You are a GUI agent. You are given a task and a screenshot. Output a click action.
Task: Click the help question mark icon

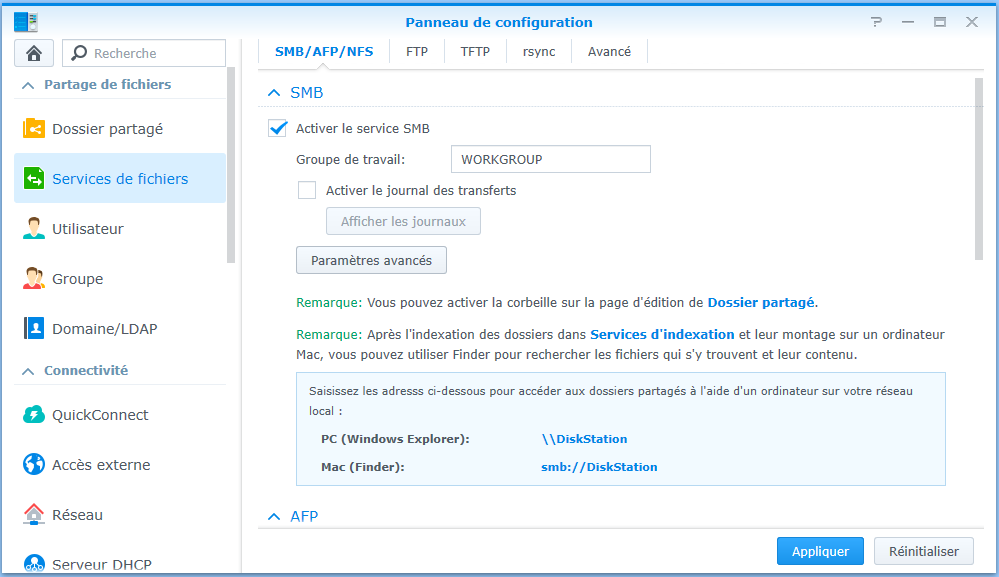click(877, 22)
